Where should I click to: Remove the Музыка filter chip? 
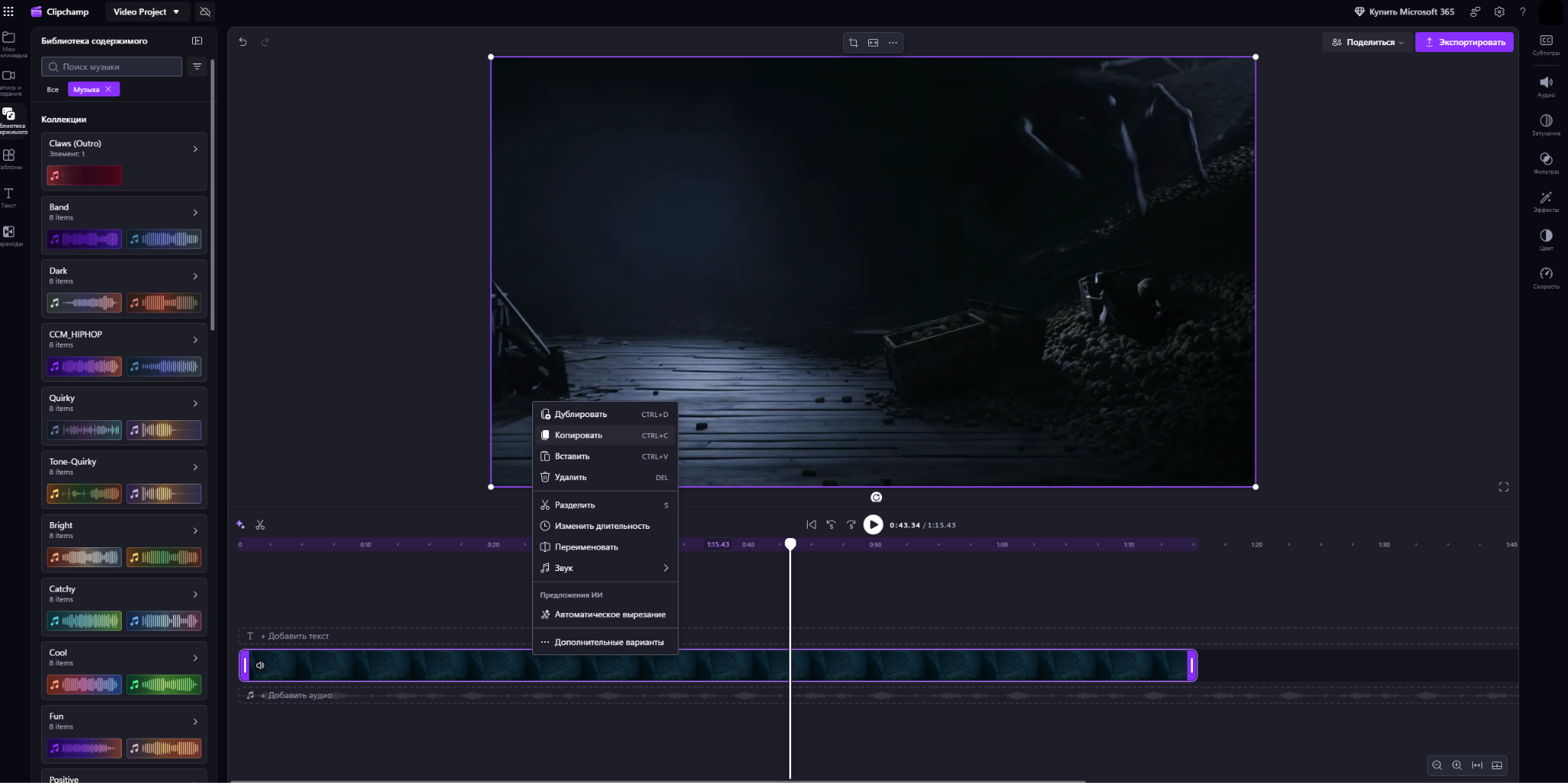(108, 90)
